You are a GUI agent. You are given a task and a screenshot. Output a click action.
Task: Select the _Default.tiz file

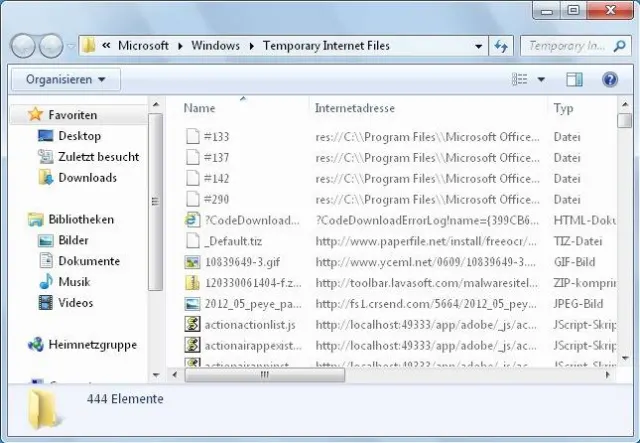[x=233, y=241]
